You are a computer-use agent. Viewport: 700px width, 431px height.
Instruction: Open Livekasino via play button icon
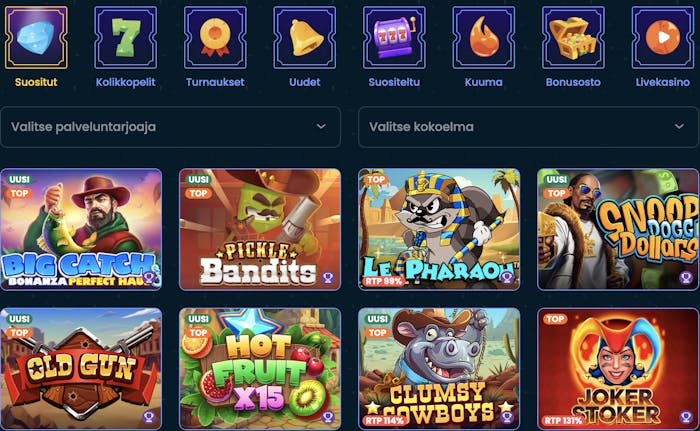(662, 38)
